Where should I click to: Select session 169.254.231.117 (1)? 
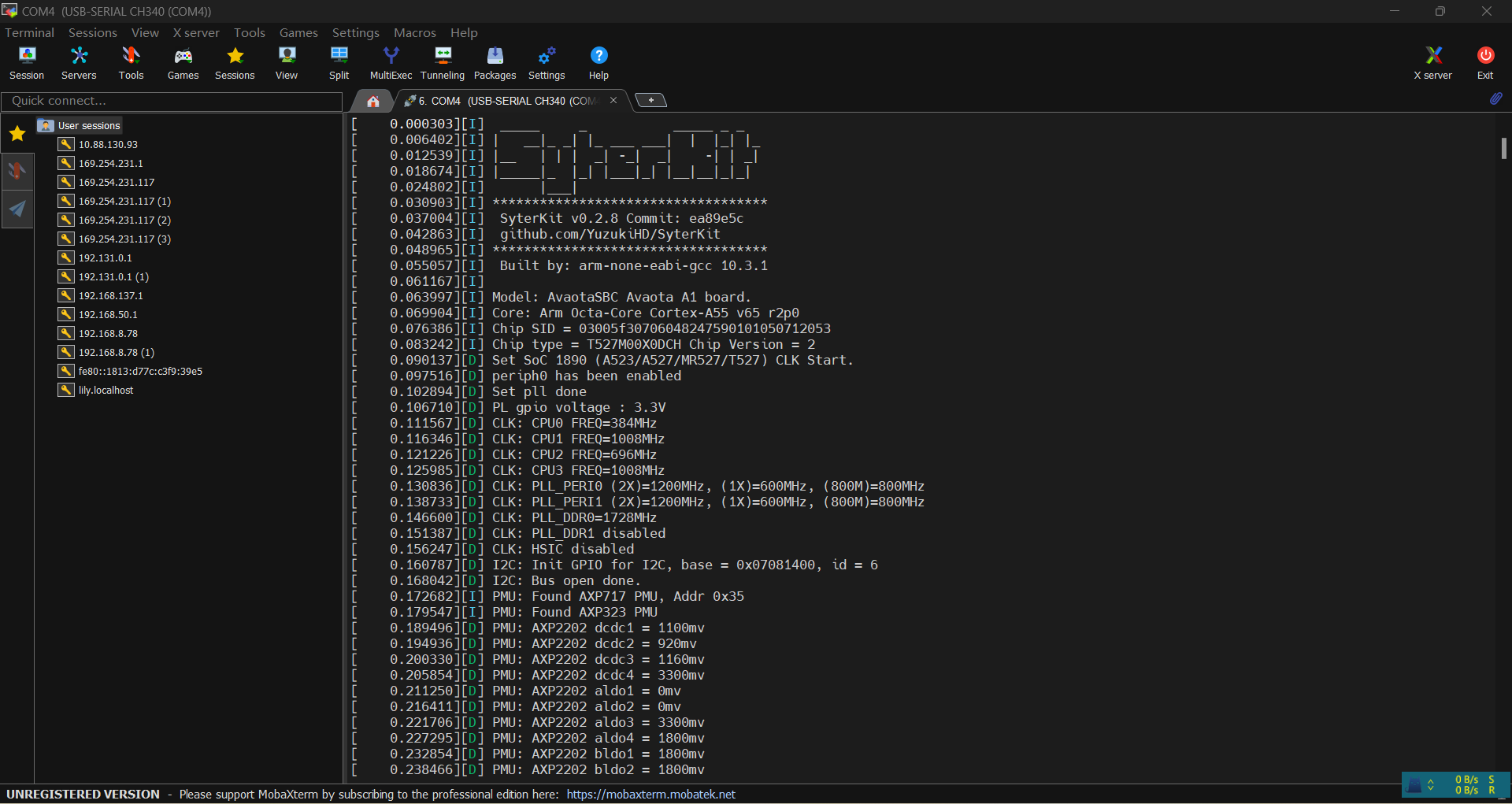click(124, 201)
